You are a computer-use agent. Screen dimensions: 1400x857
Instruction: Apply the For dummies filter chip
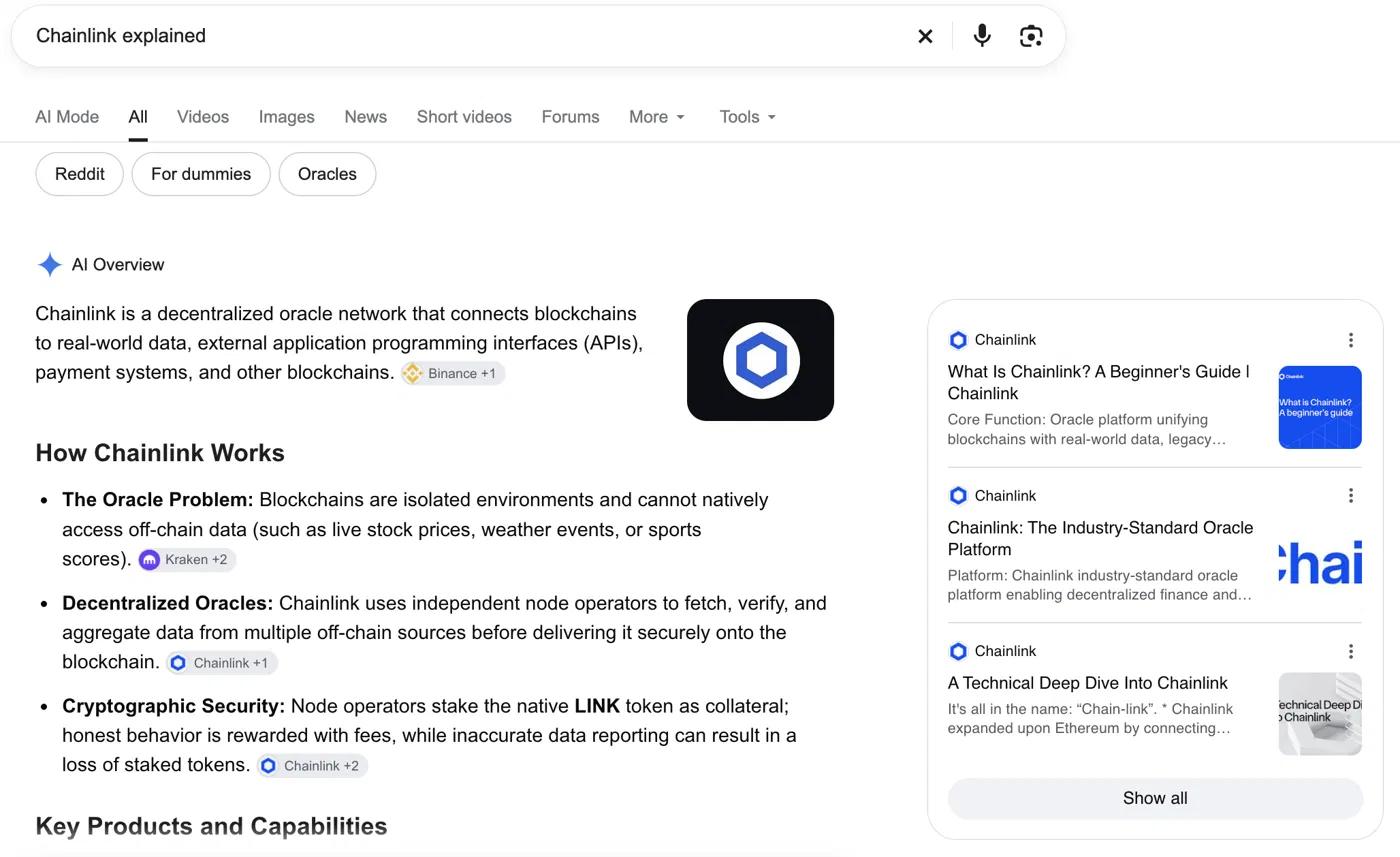(x=201, y=174)
